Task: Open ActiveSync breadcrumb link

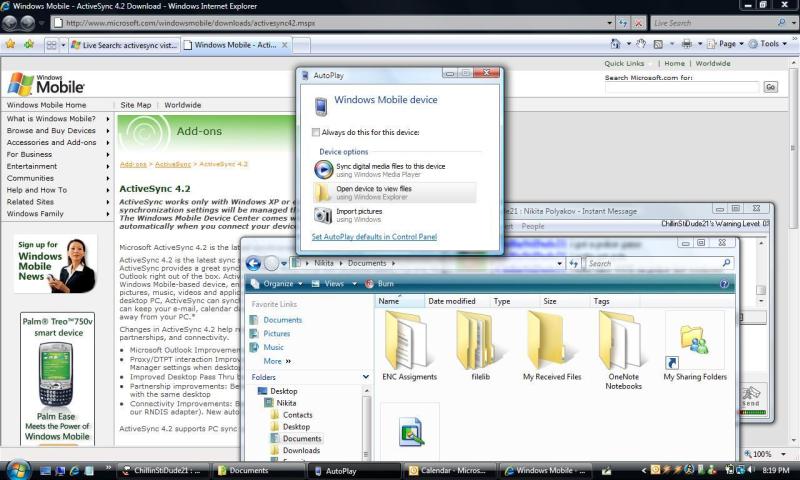Action: (x=173, y=164)
